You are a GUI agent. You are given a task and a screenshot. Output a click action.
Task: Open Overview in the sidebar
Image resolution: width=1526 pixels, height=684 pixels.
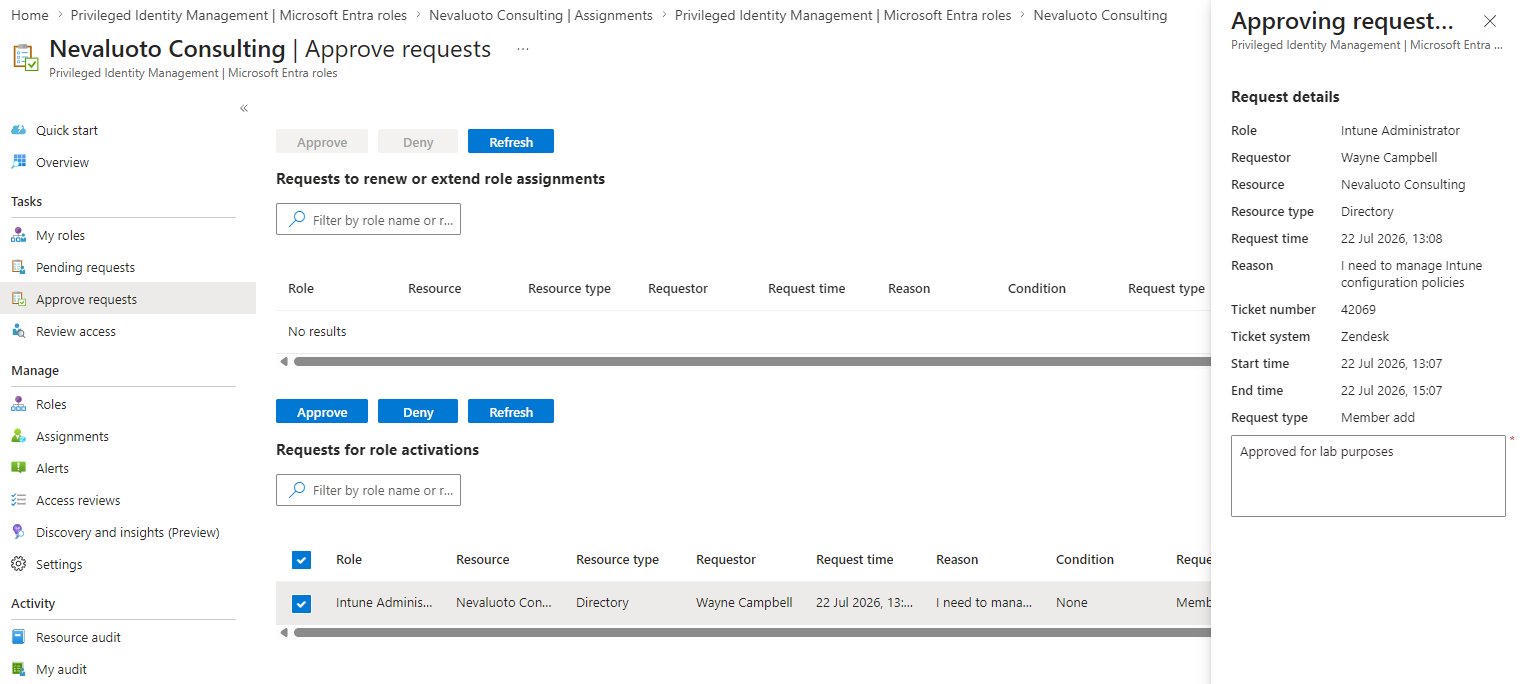click(x=62, y=162)
